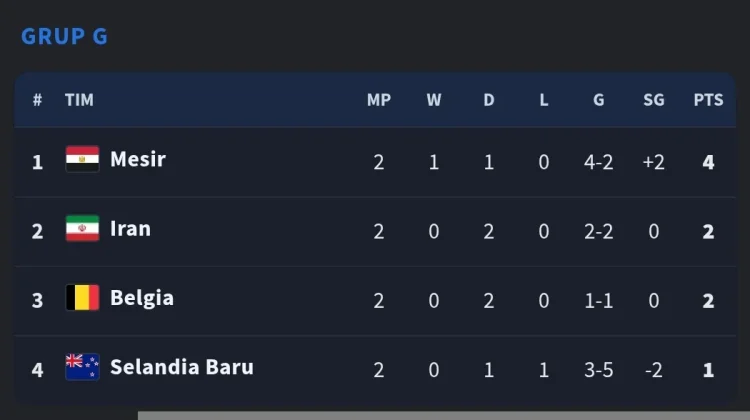Click the MP column header
This screenshot has width=750, height=420.
point(379,99)
